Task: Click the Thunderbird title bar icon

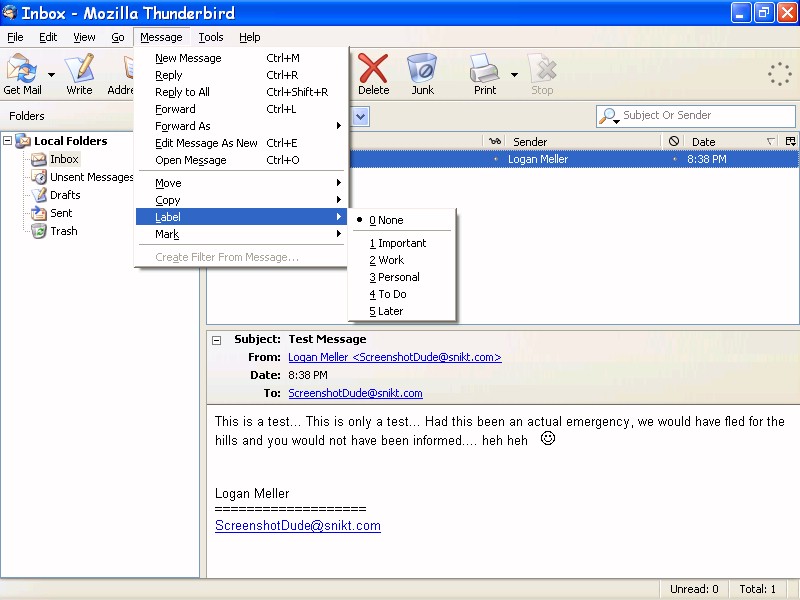Action: click(9, 12)
